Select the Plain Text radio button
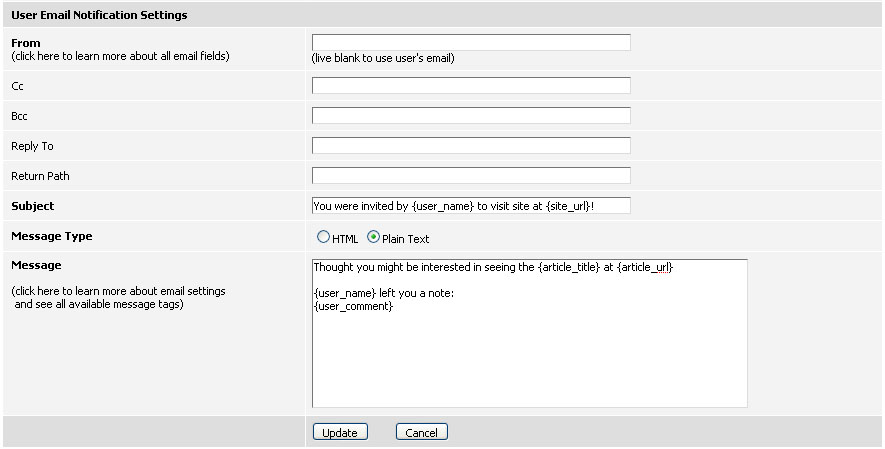 373,237
